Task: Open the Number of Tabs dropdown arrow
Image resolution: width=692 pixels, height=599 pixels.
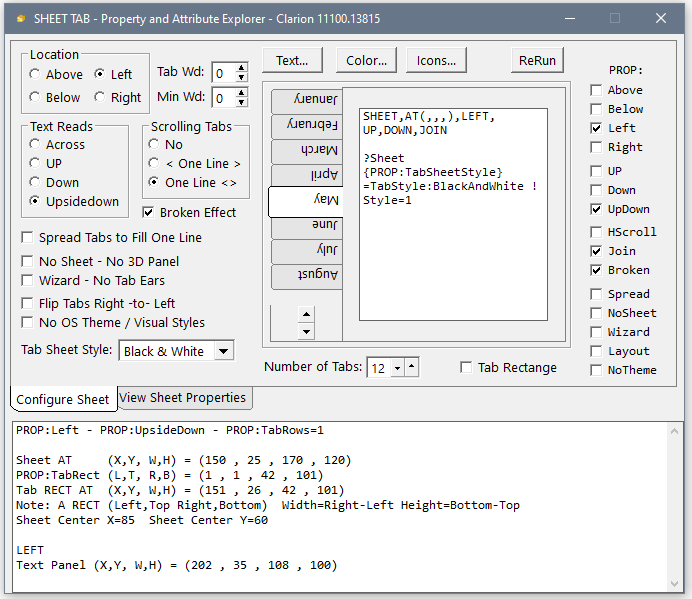Action: coord(397,368)
